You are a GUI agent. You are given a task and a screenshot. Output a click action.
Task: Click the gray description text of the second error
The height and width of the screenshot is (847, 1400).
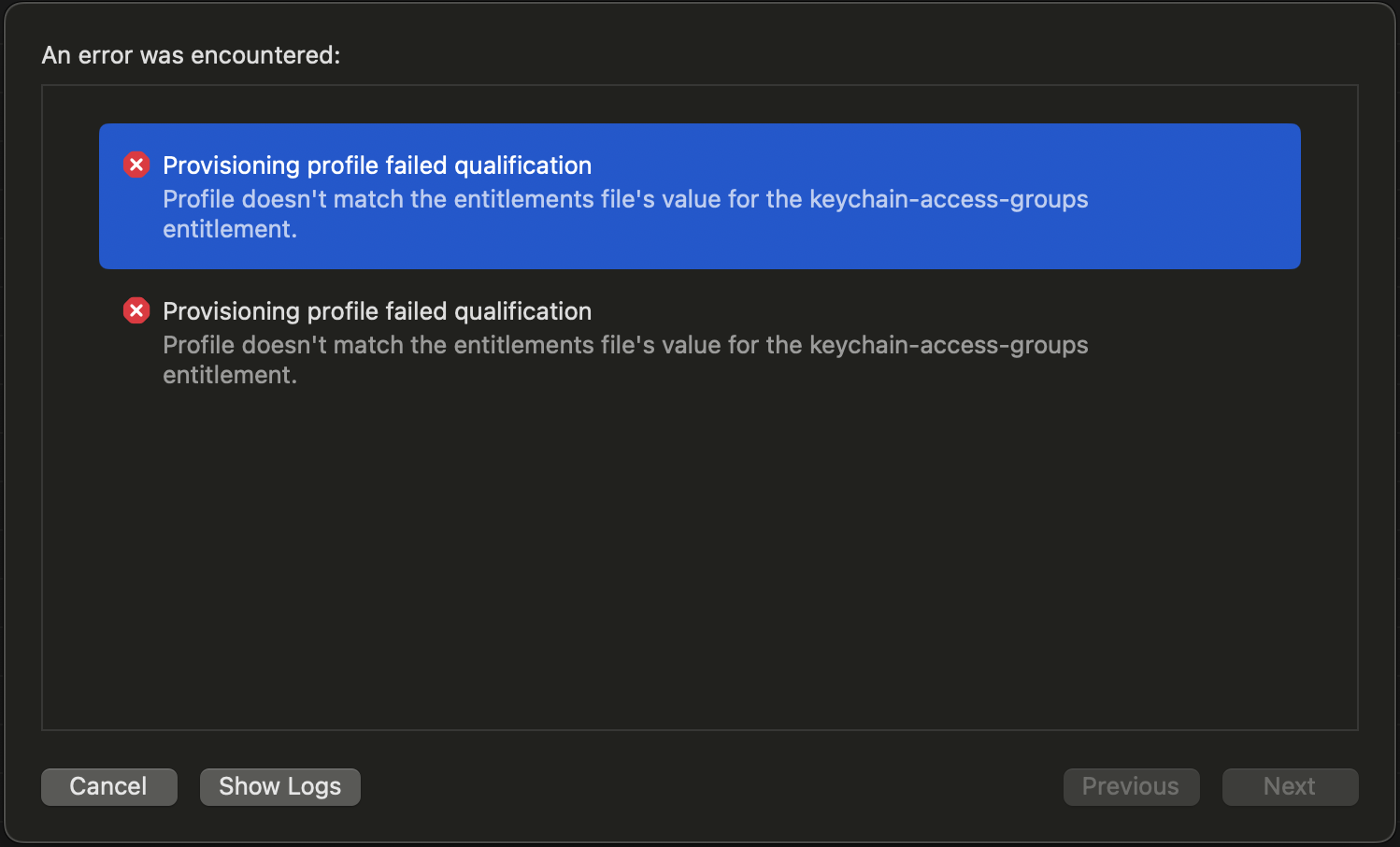click(x=561, y=346)
